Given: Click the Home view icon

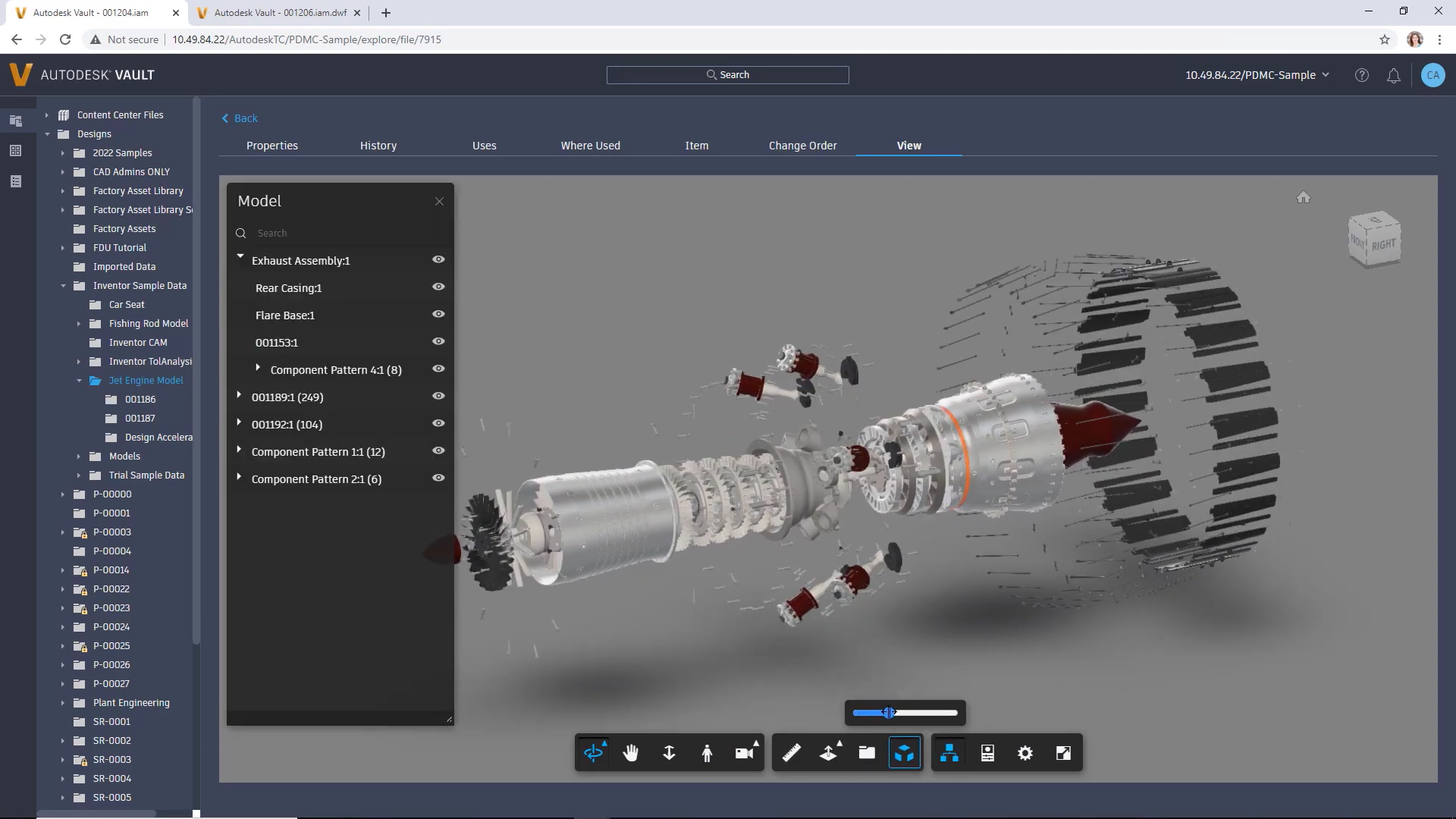Looking at the screenshot, I should click(x=1303, y=197).
